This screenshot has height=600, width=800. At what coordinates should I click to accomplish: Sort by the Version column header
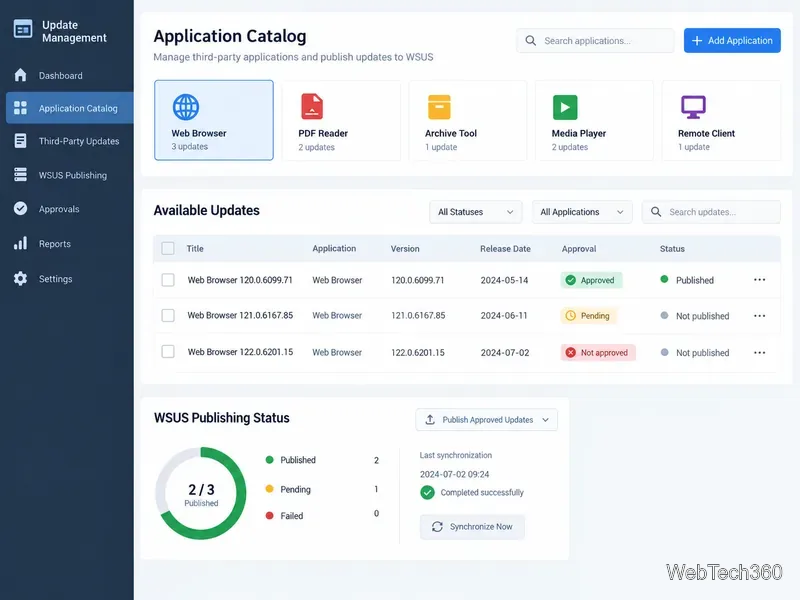405,248
